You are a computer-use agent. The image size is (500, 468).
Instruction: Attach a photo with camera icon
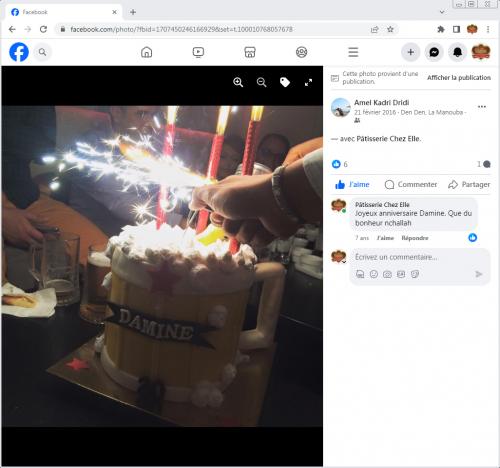click(387, 274)
